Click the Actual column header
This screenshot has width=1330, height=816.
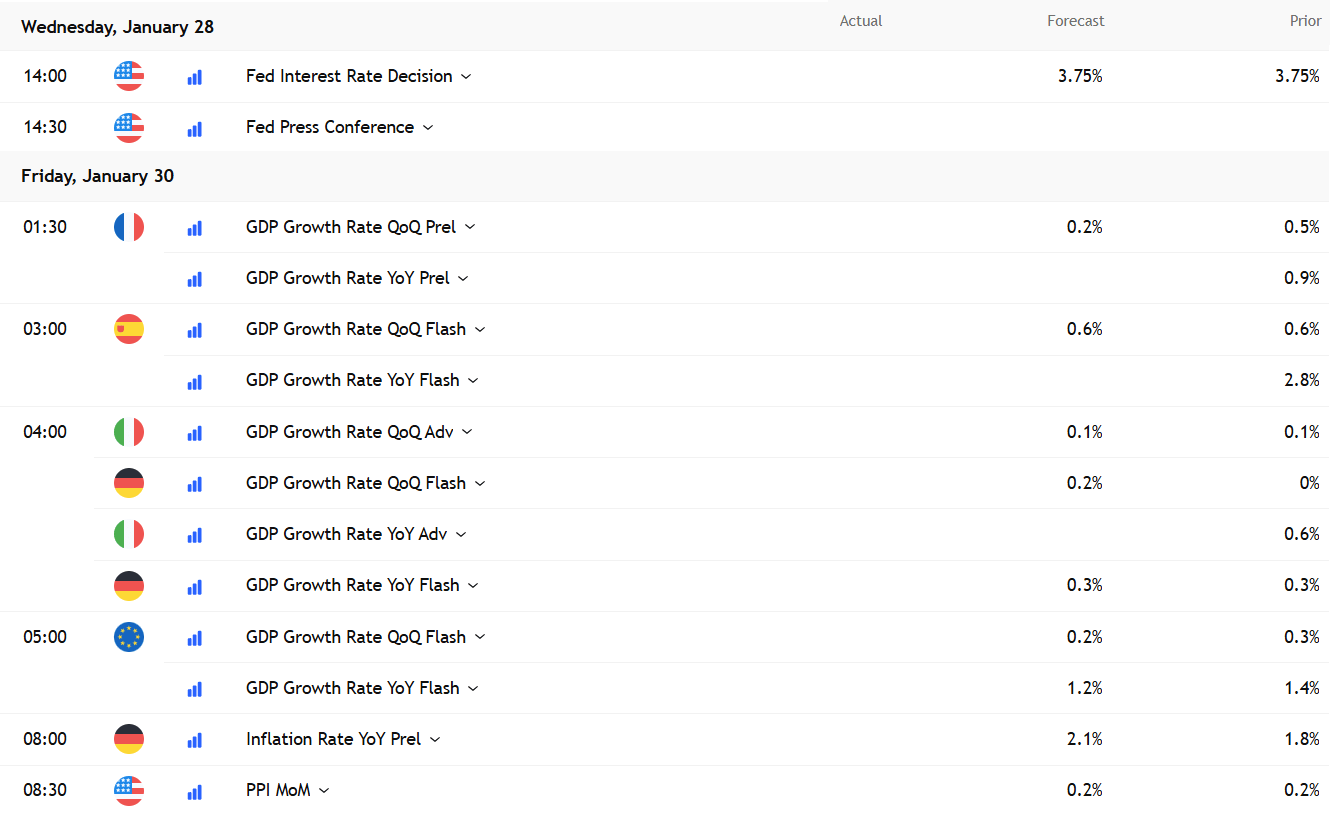coord(861,21)
